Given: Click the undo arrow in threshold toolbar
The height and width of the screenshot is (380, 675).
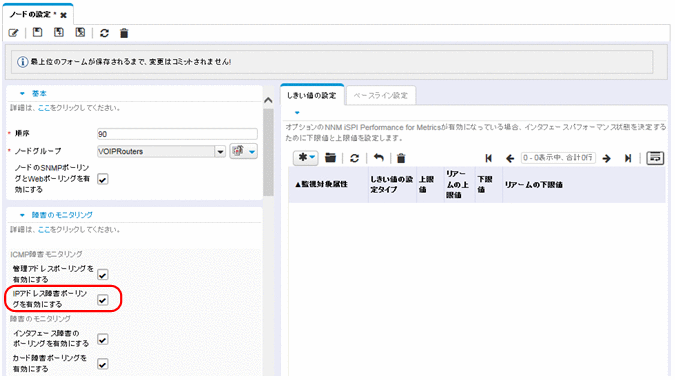Looking at the screenshot, I should 378,158.
